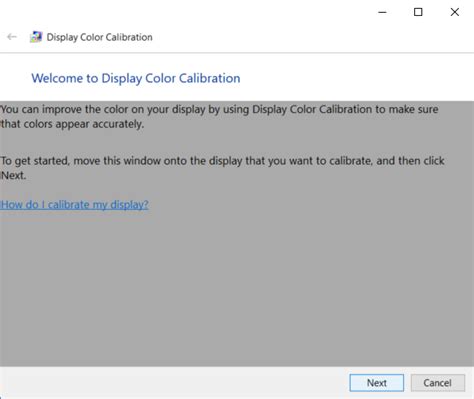
Task: Maximize the calibration wizard window
Action: coord(418,12)
